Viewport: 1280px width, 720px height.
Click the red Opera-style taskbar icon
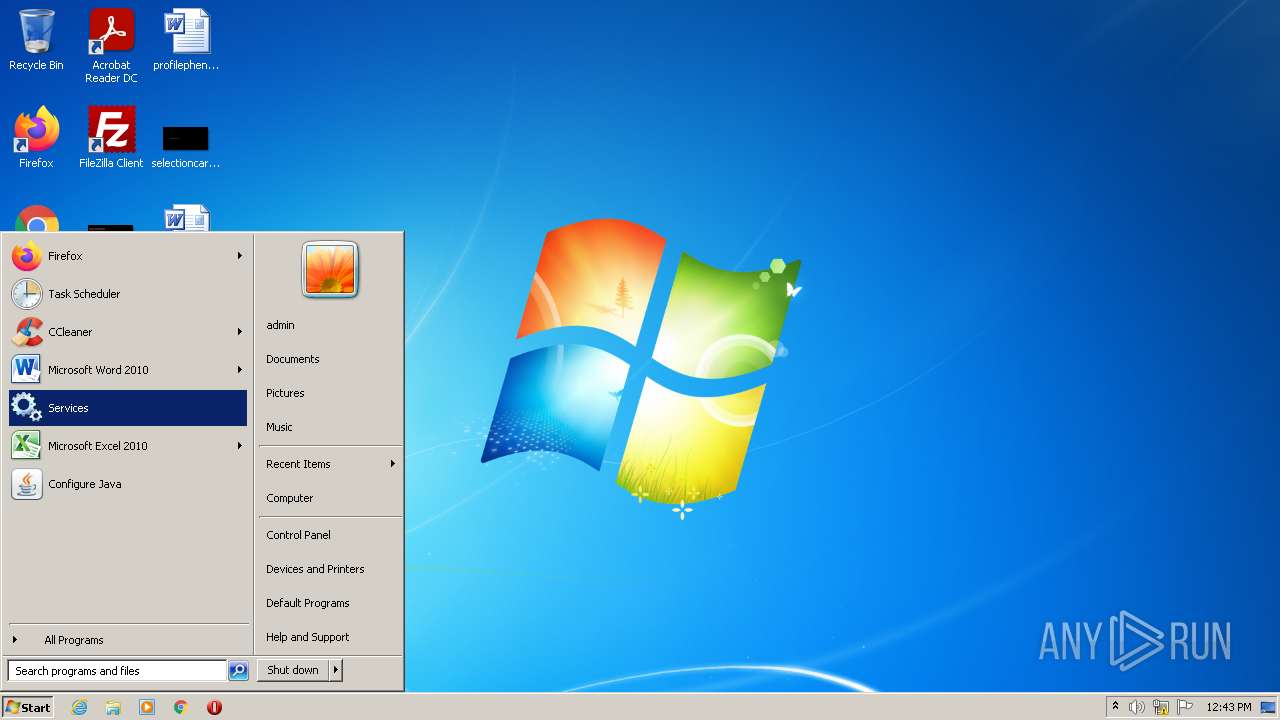click(214, 707)
